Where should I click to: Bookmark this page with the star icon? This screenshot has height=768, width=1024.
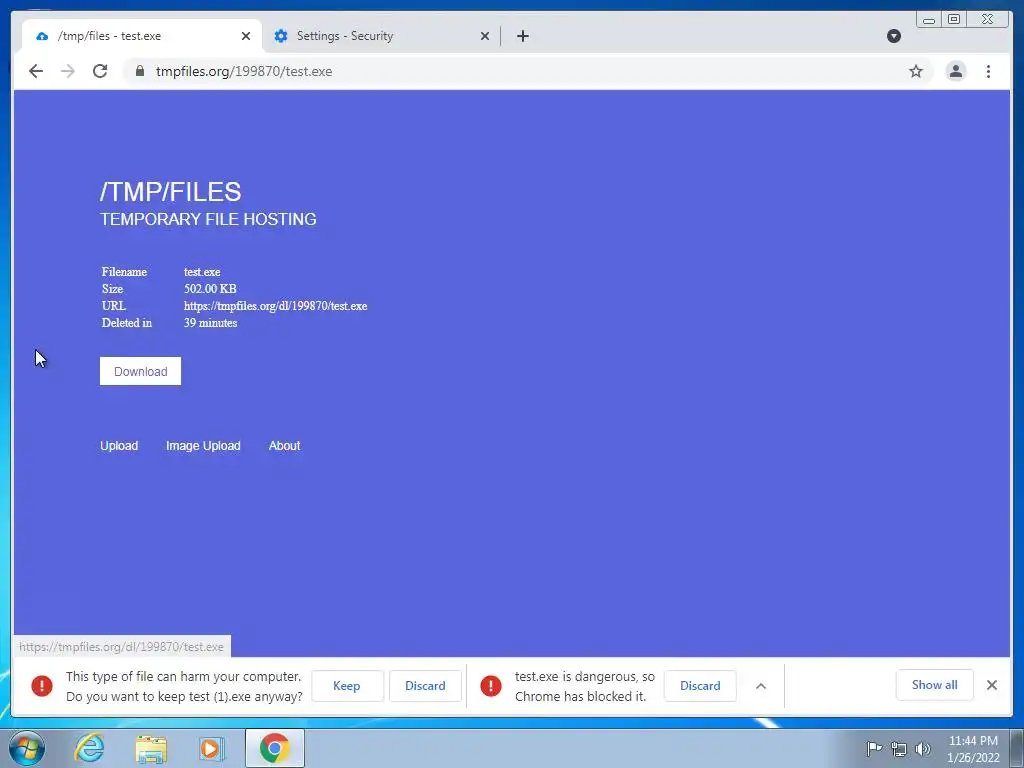[916, 71]
